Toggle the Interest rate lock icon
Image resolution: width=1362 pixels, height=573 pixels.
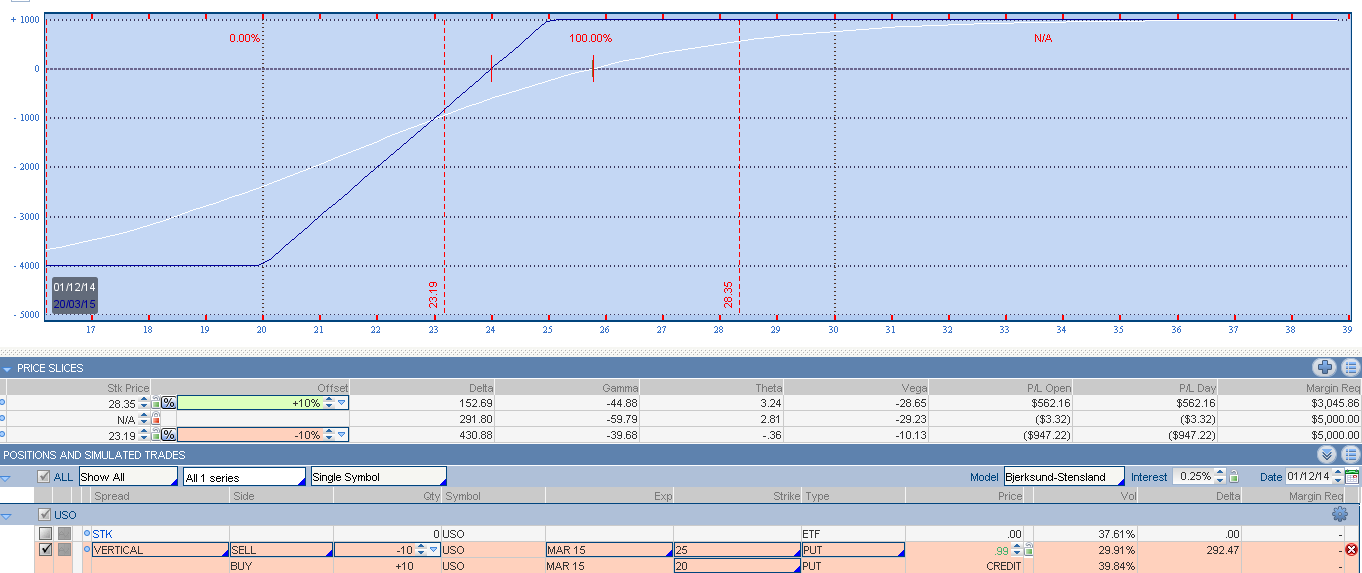pos(1234,477)
